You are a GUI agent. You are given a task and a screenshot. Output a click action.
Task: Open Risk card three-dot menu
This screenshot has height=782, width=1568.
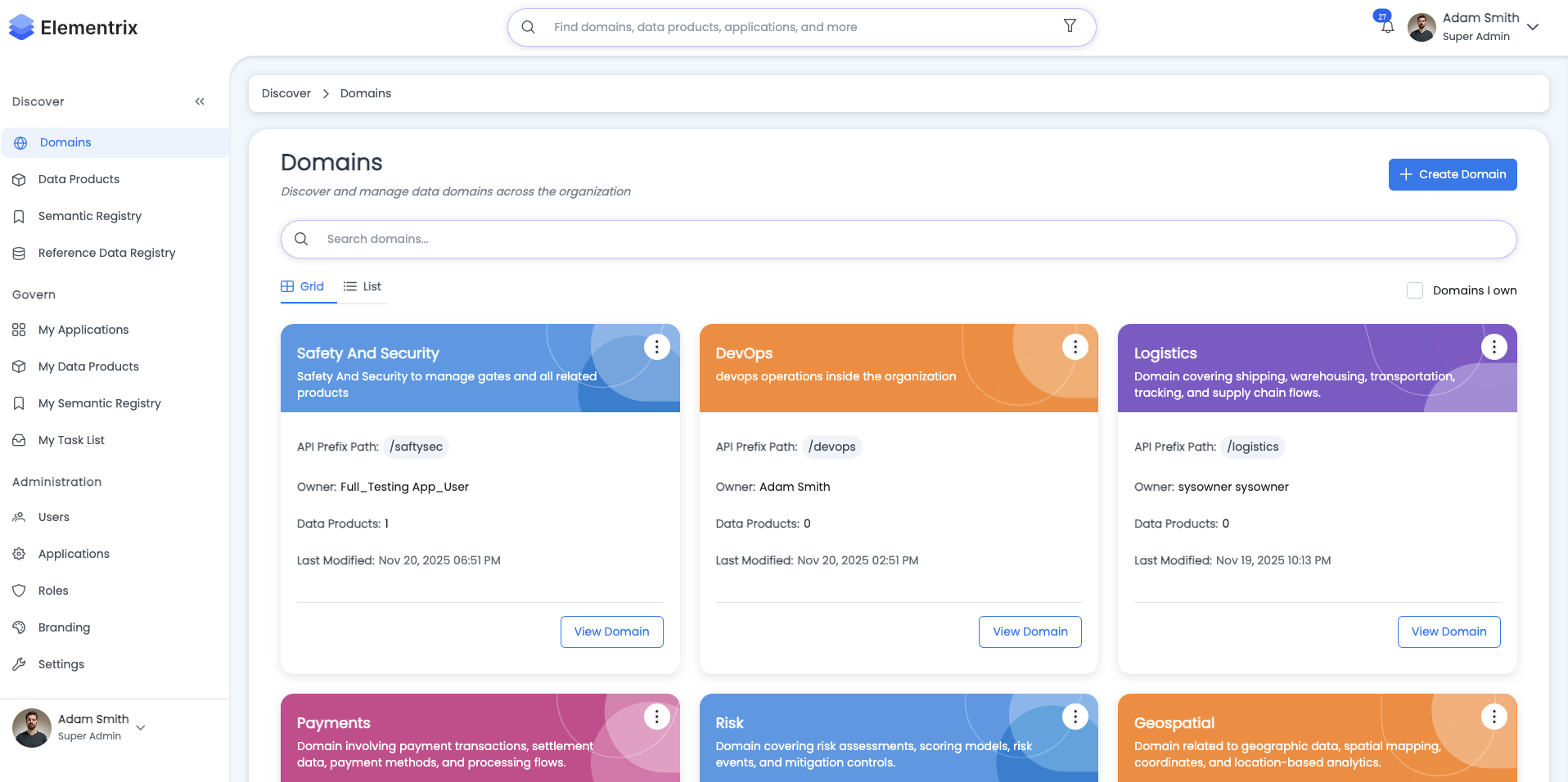click(1075, 717)
